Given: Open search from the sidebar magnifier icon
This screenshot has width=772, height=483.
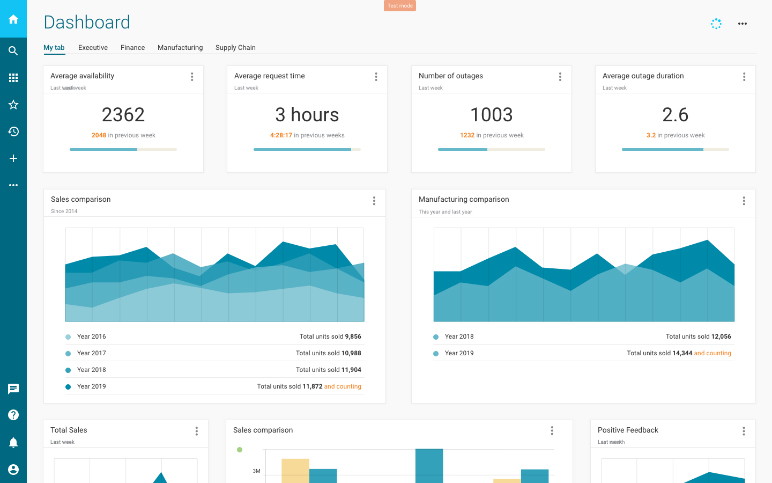Looking at the screenshot, I should click(13, 51).
